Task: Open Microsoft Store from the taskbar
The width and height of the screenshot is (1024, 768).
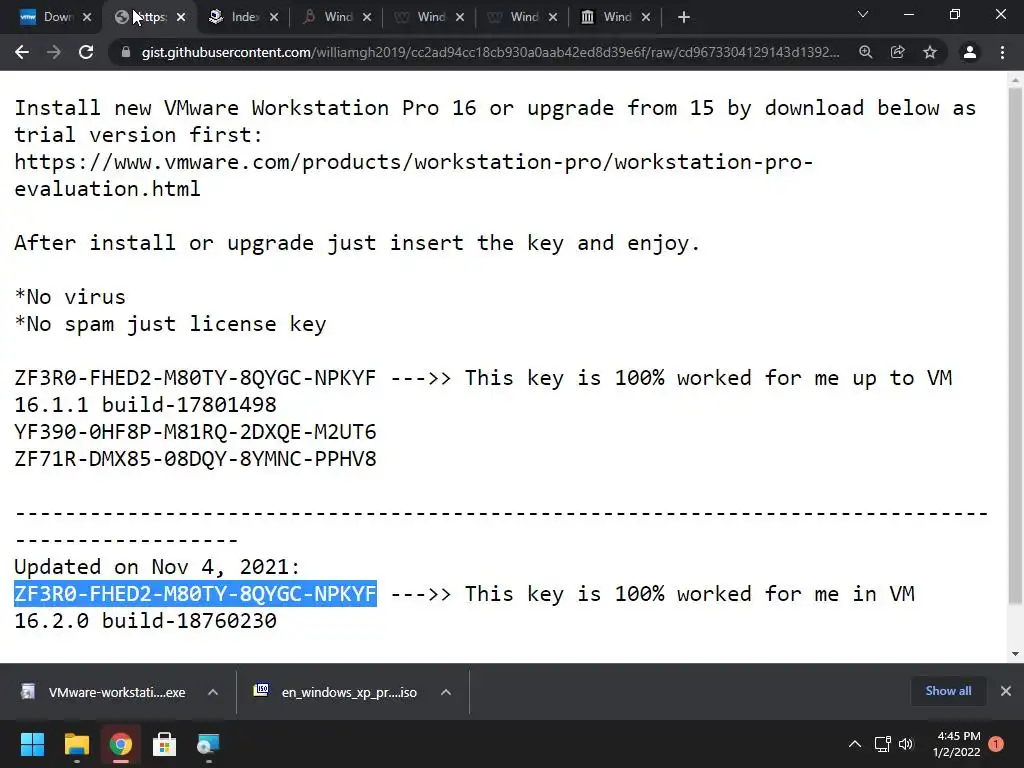Action: point(165,744)
